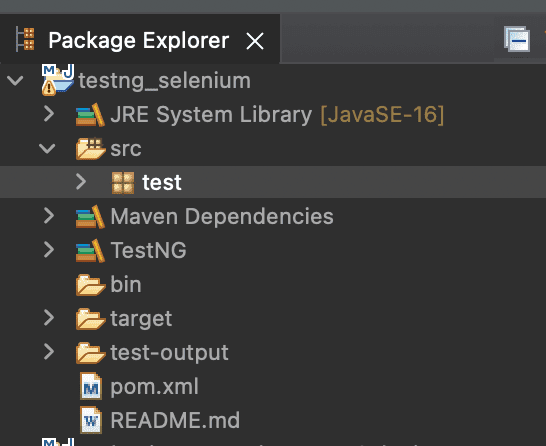Click the README.md file icon

pyautogui.click(x=91, y=420)
